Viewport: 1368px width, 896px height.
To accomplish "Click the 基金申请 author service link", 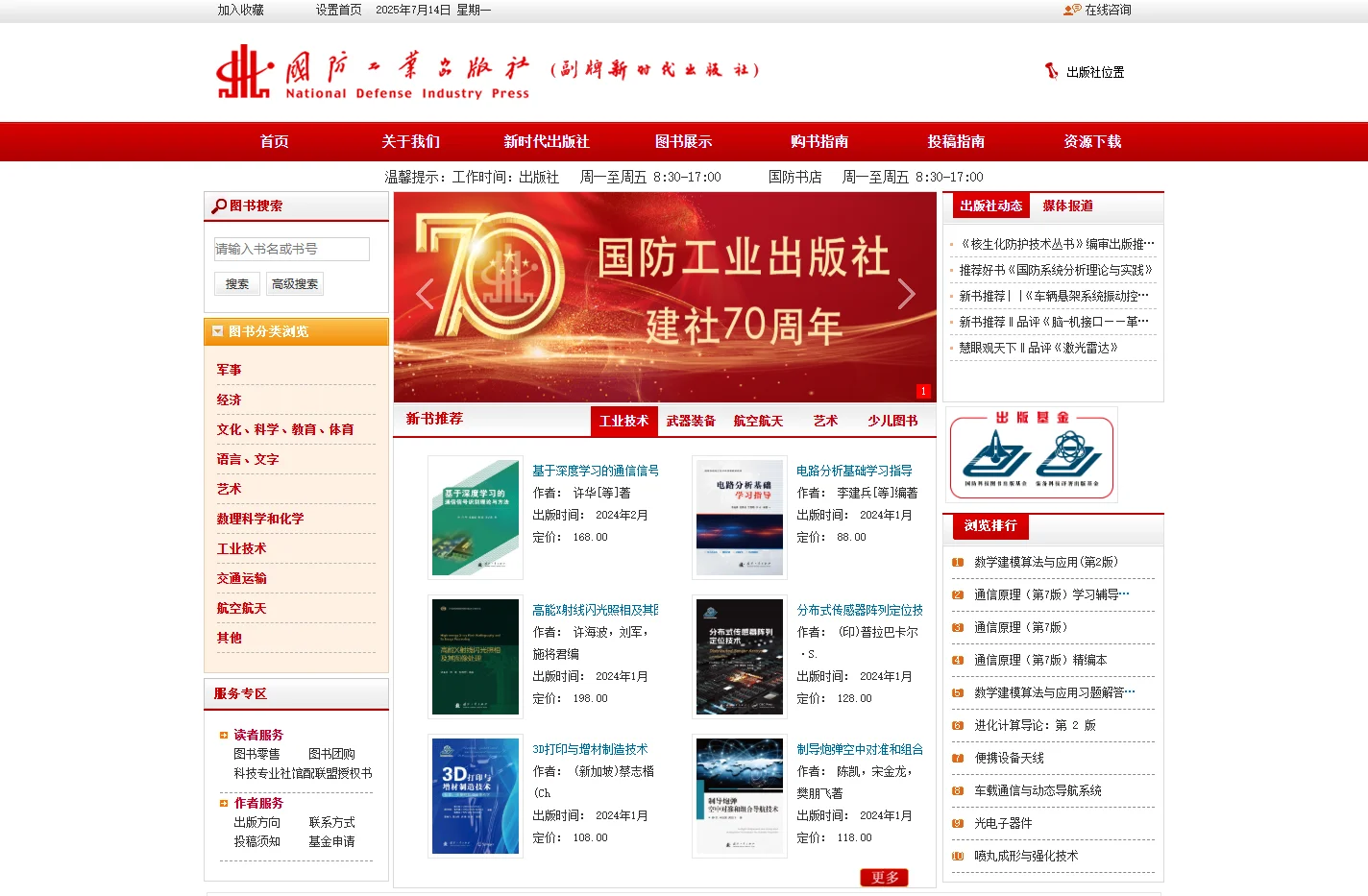I will [331, 842].
